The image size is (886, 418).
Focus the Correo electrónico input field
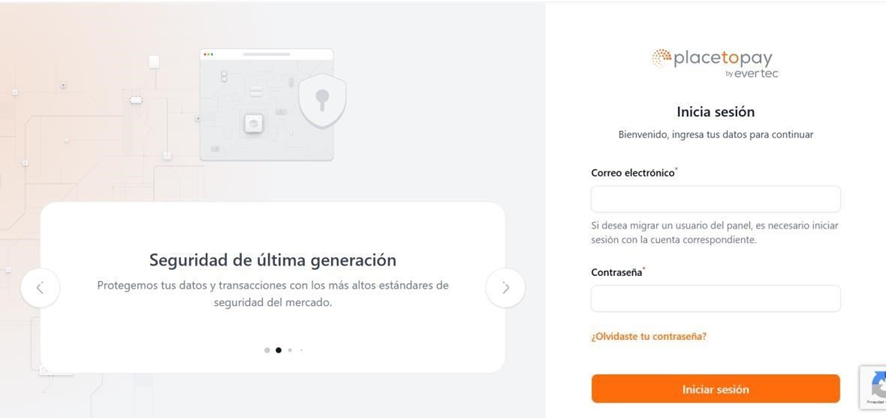coord(715,199)
